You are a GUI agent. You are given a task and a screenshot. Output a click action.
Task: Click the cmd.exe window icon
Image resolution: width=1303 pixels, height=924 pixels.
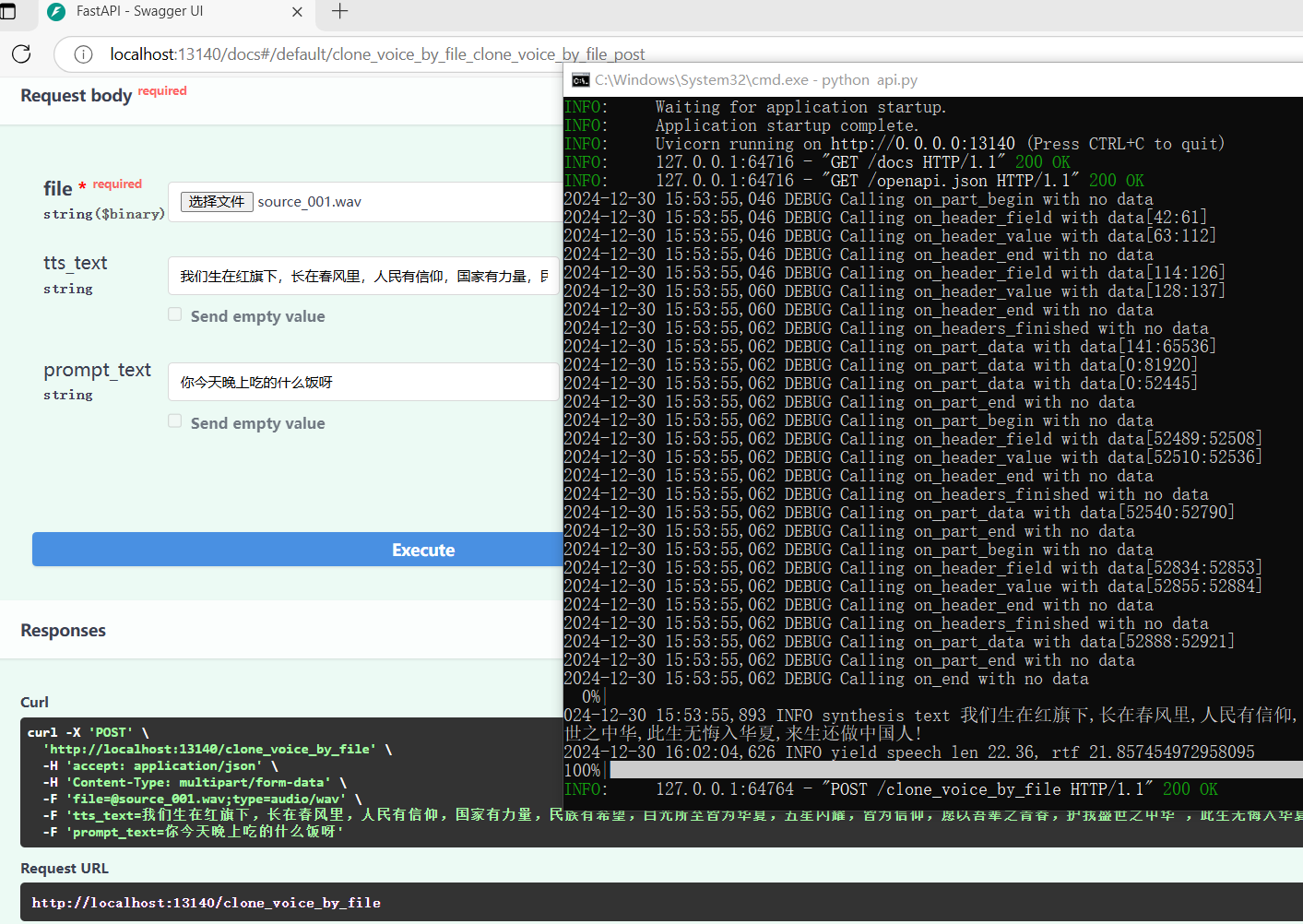[581, 80]
